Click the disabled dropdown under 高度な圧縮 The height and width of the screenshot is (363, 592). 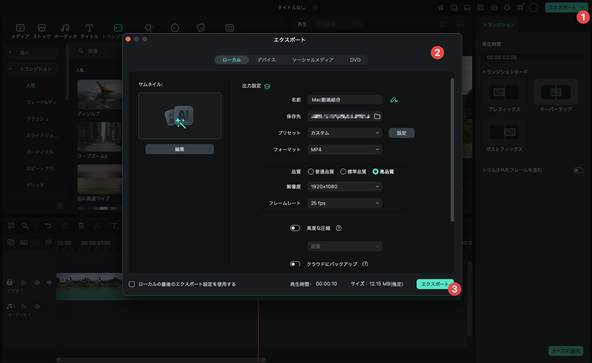tap(345, 246)
